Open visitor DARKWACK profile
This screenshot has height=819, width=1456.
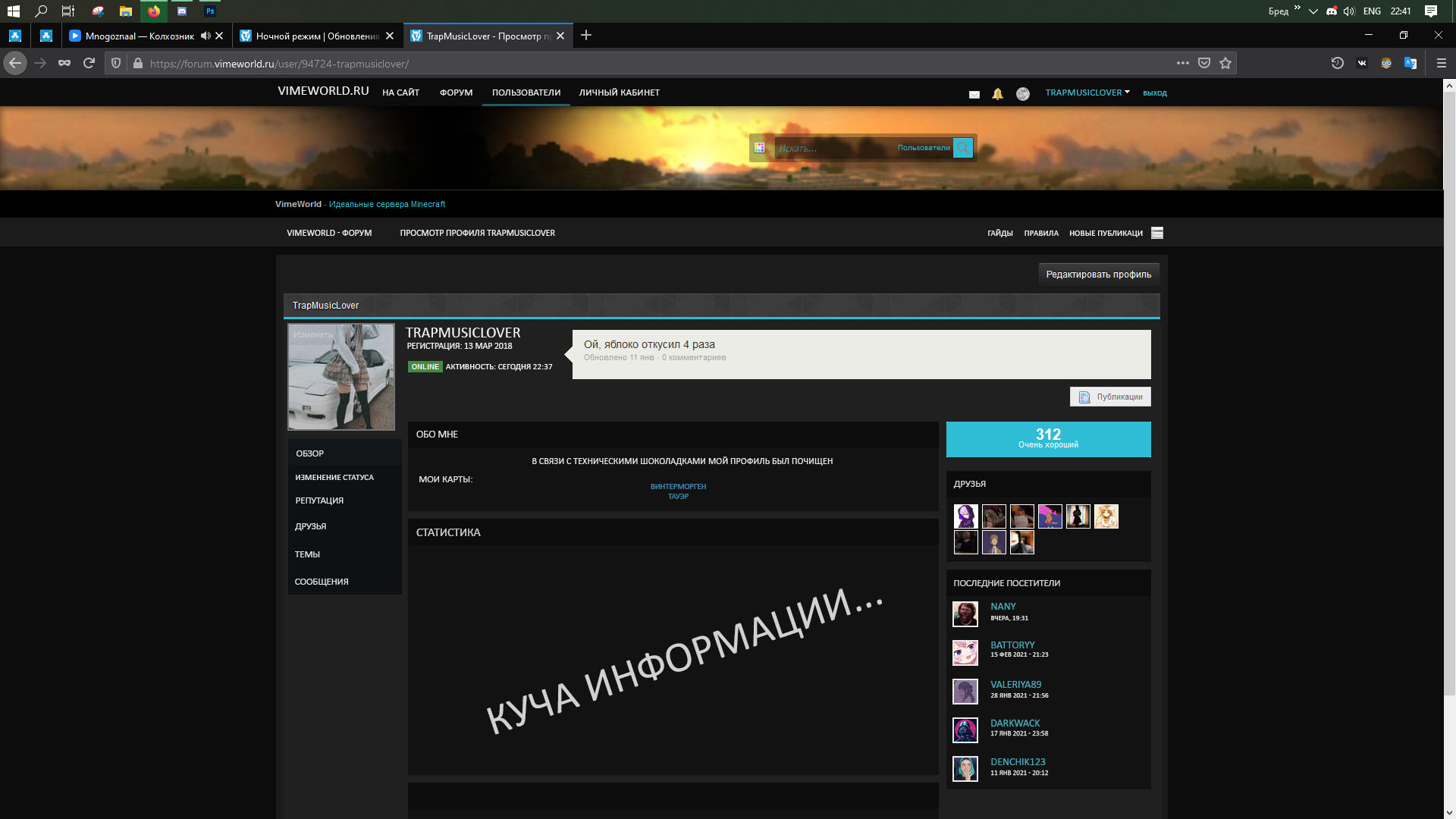point(1015,723)
